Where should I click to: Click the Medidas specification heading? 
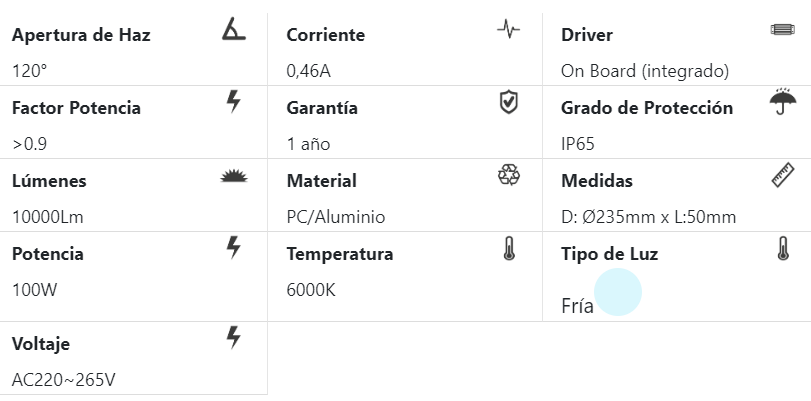click(597, 181)
